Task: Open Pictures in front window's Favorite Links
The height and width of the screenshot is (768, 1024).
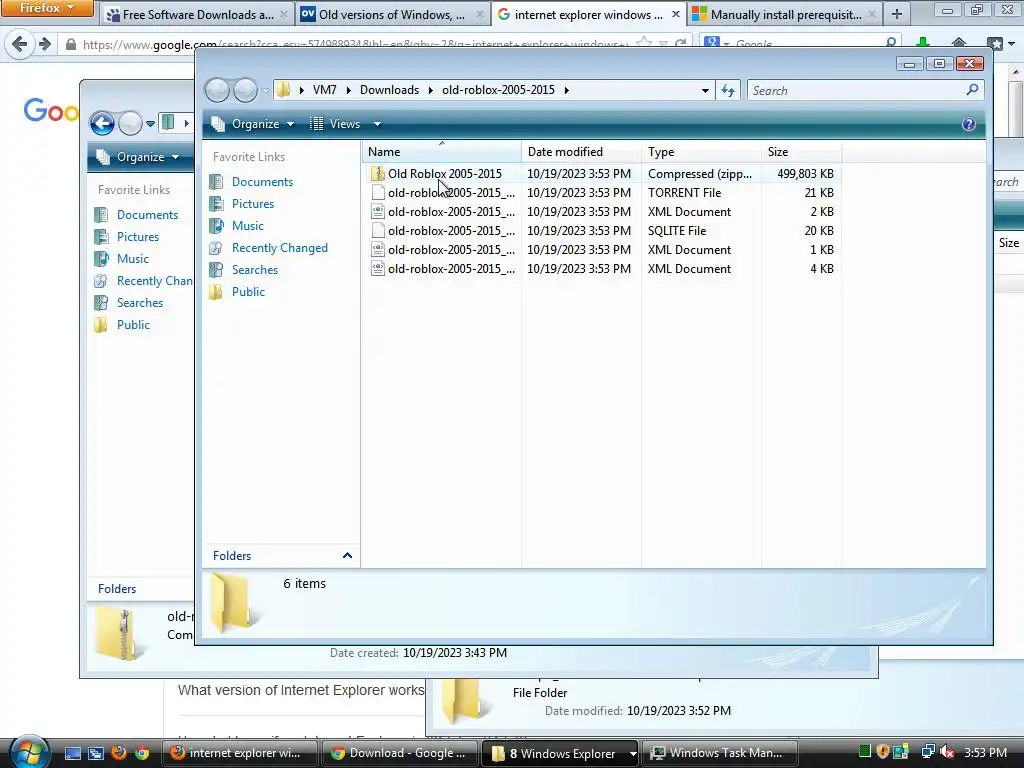Action: 253,204
